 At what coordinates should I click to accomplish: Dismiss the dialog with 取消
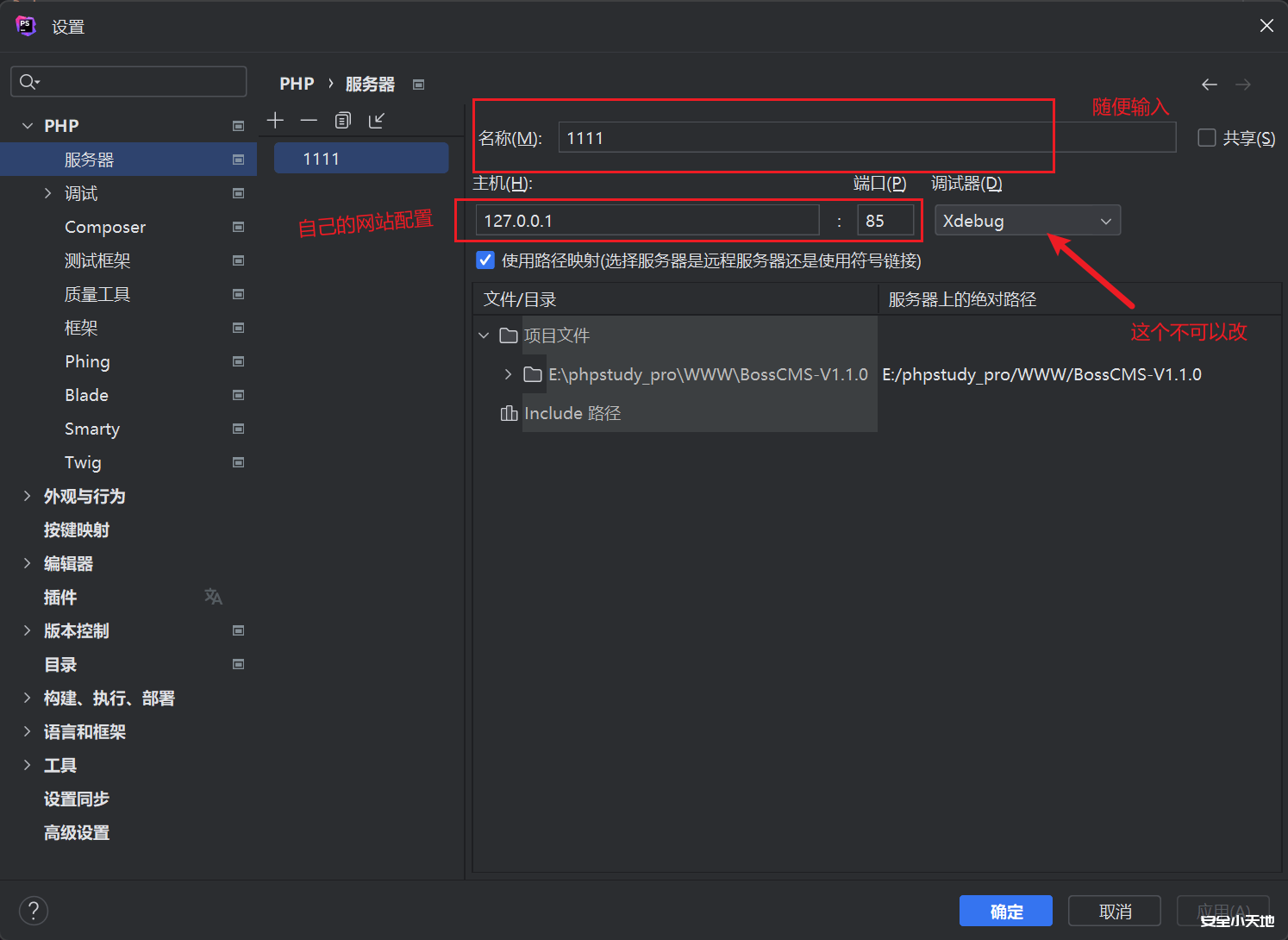tap(1114, 910)
